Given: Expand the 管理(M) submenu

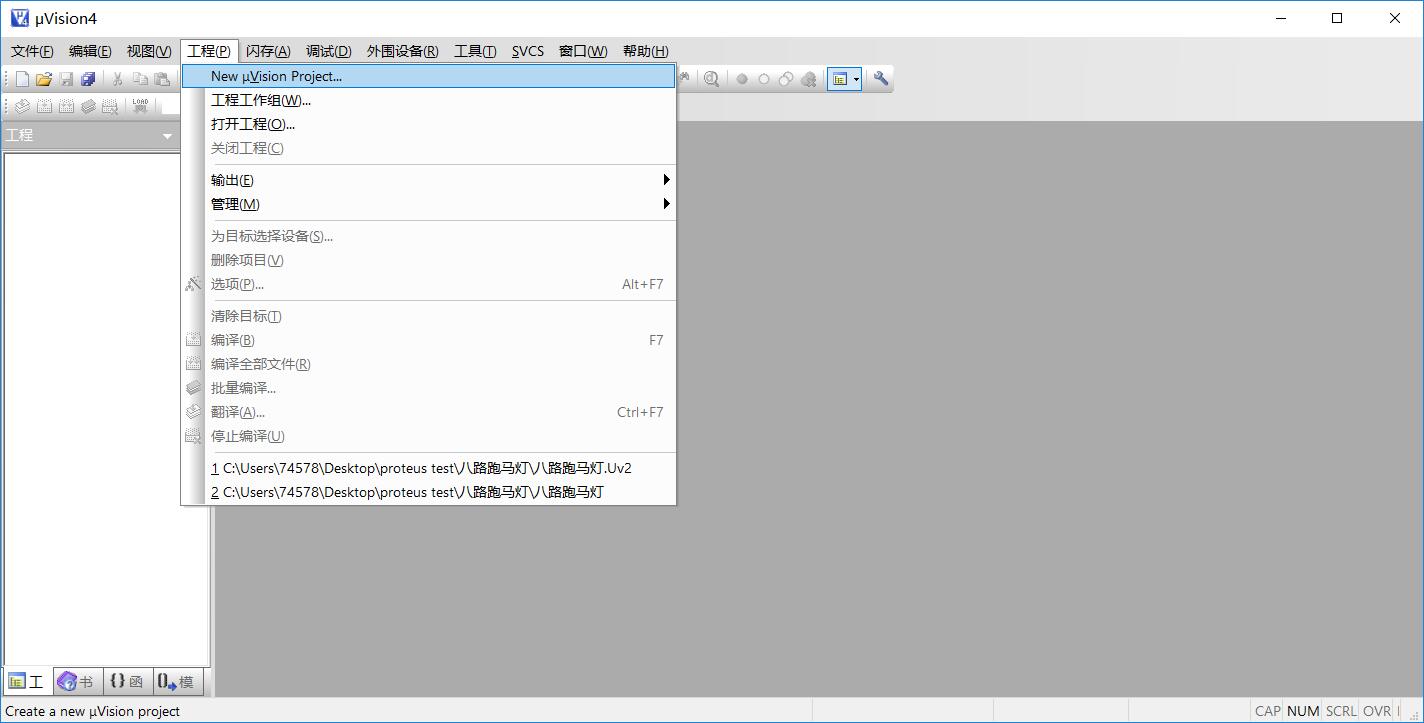Looking at the screenshot, I should 428,204.
